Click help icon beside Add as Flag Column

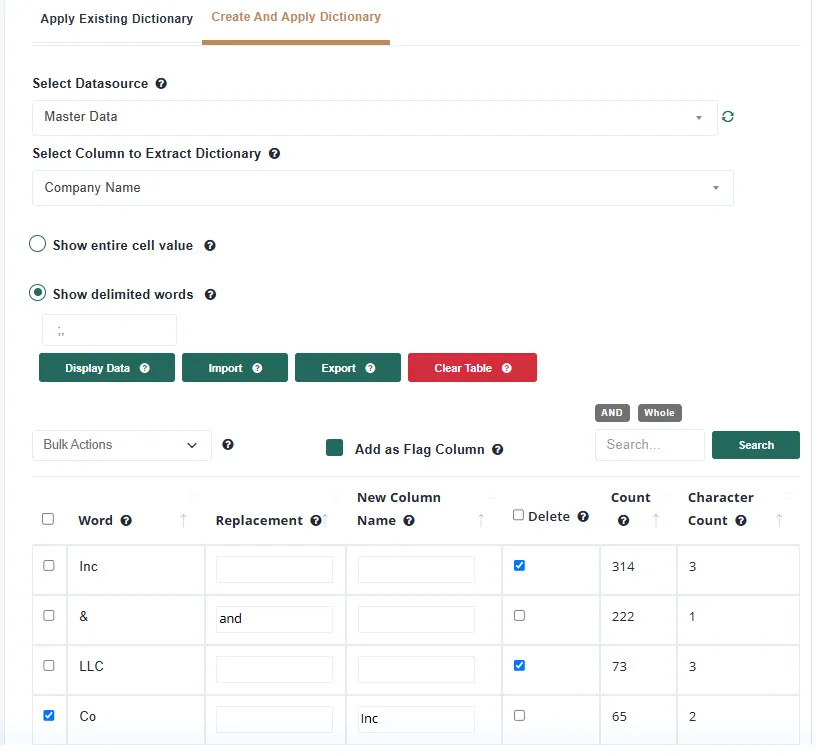(x=498, y=450)
